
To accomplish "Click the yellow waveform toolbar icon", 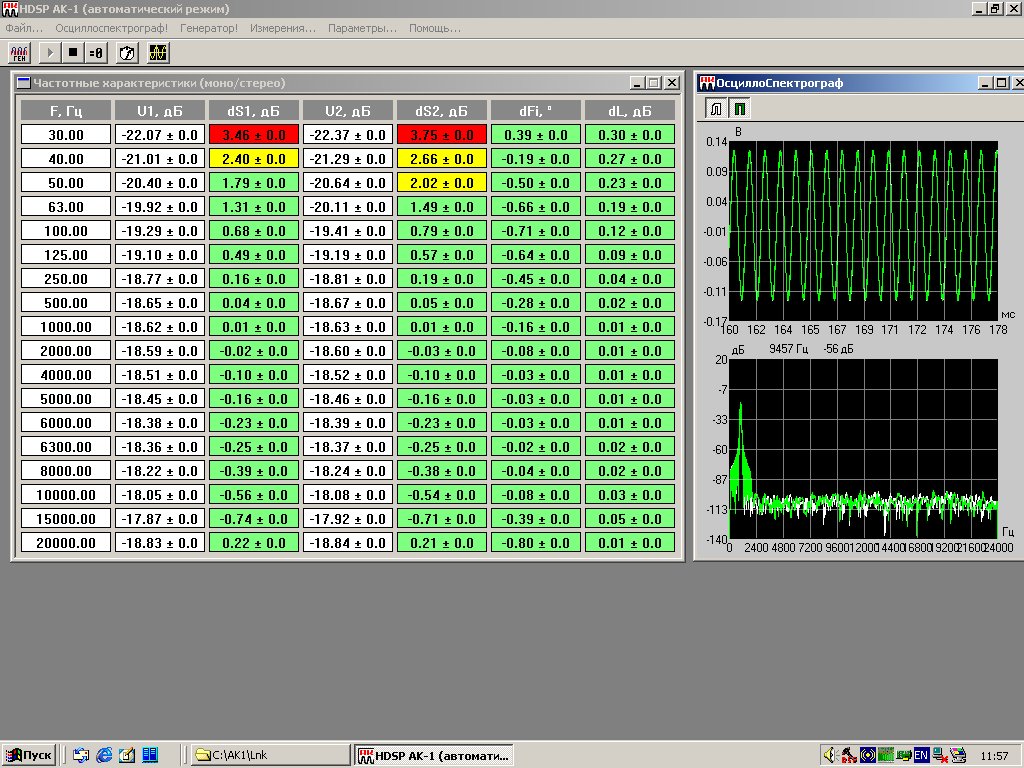I will (x=158, y=51).
